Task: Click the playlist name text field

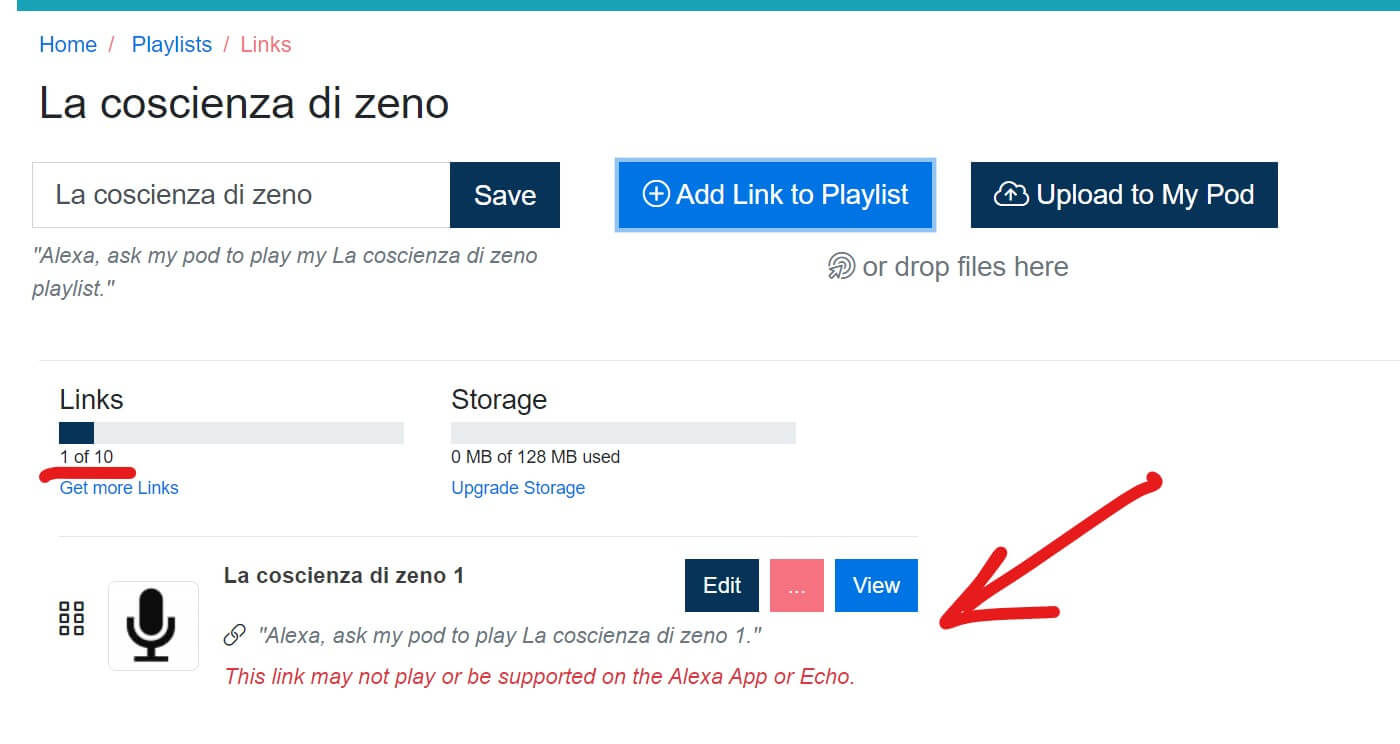Action: [241, 195]
